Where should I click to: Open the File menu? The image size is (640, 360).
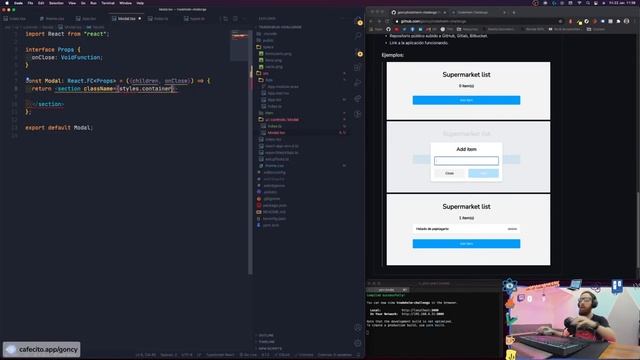[30, 3]
